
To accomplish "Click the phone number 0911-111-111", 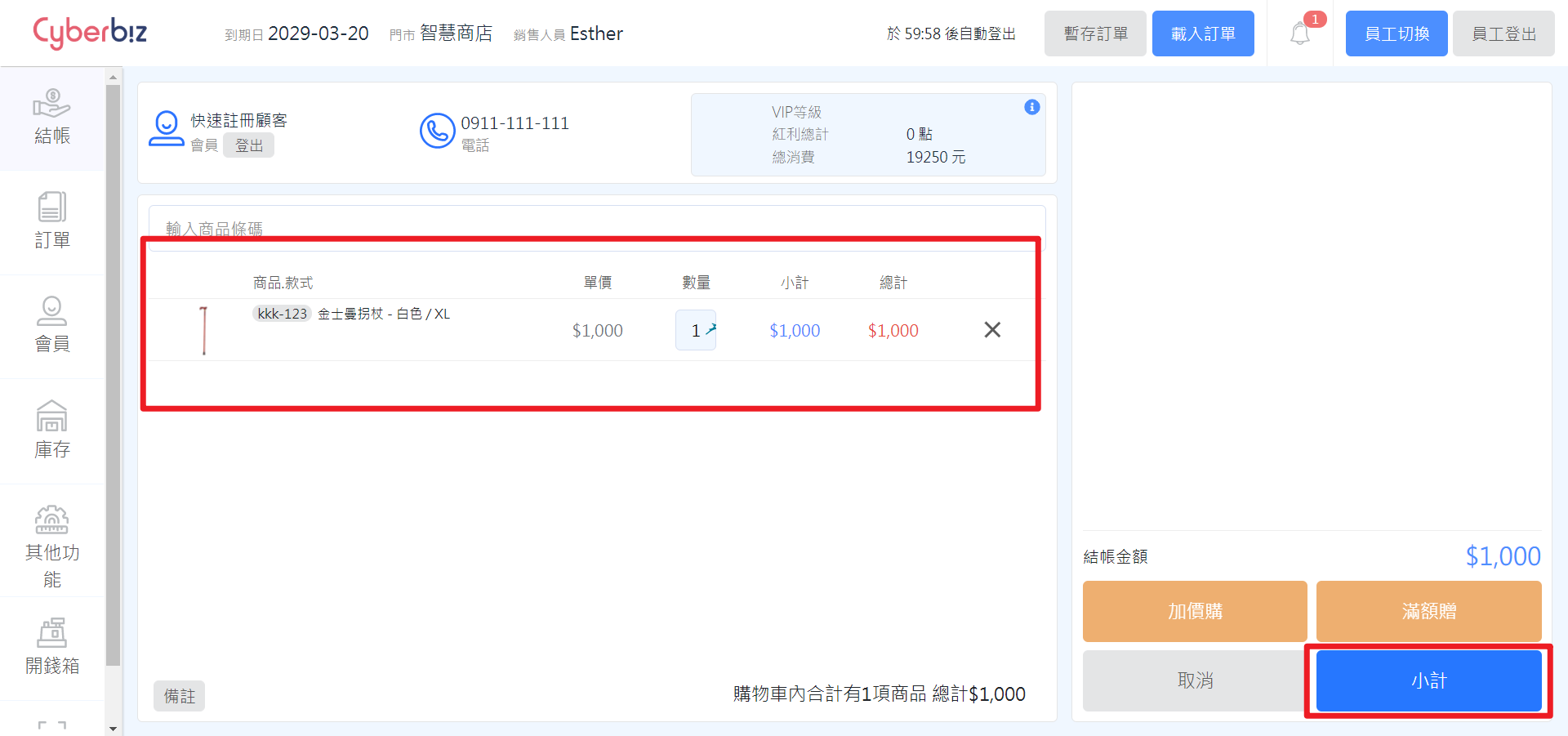I will tap(514, 123).
